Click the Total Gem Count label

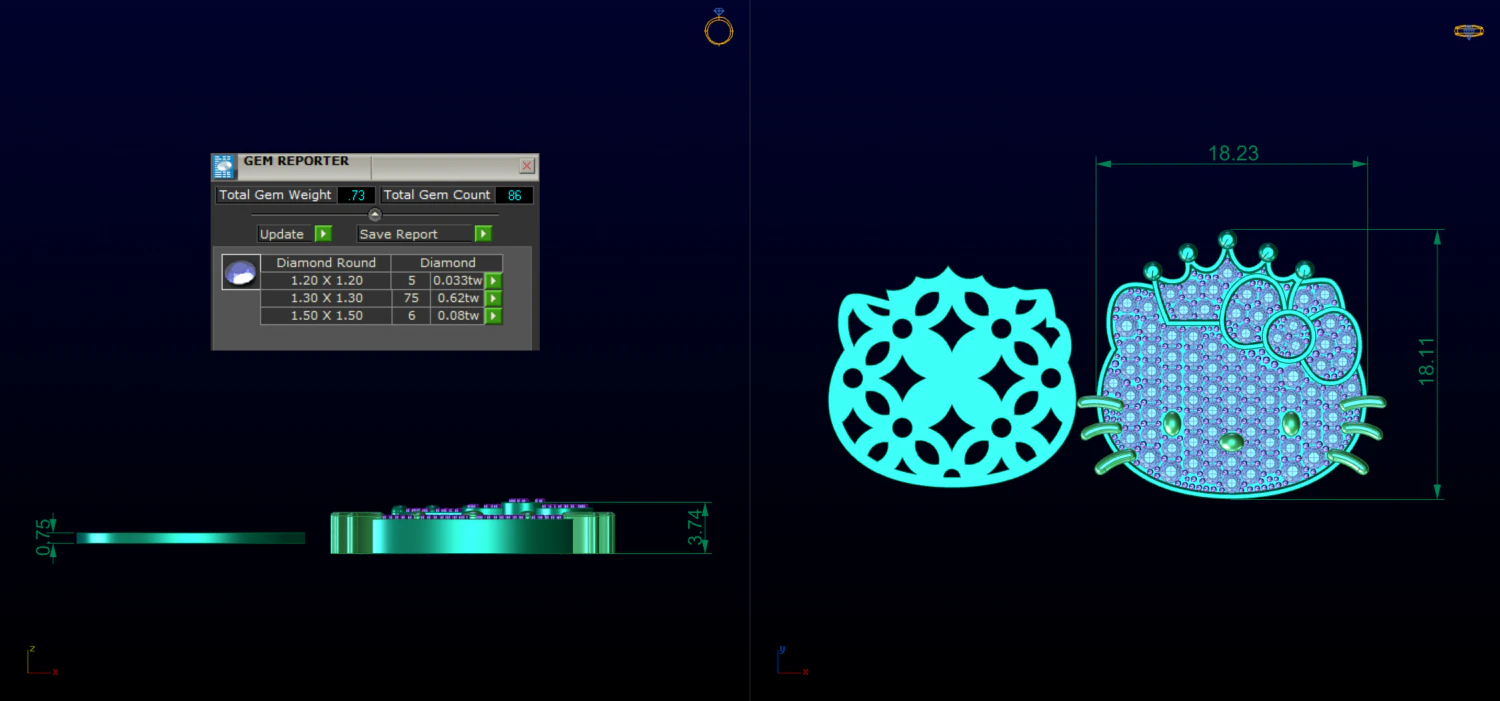(x=437, y=195)
